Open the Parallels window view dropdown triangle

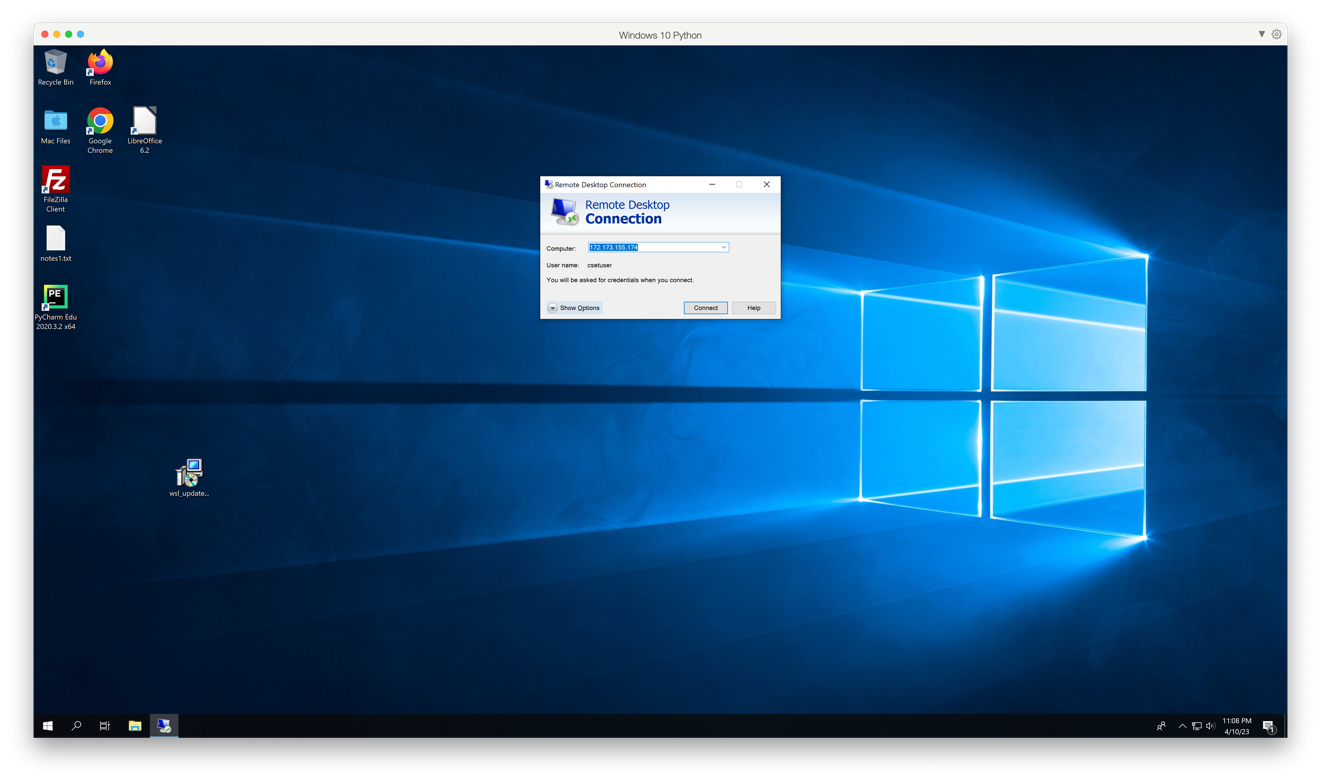coord(1262,34)
